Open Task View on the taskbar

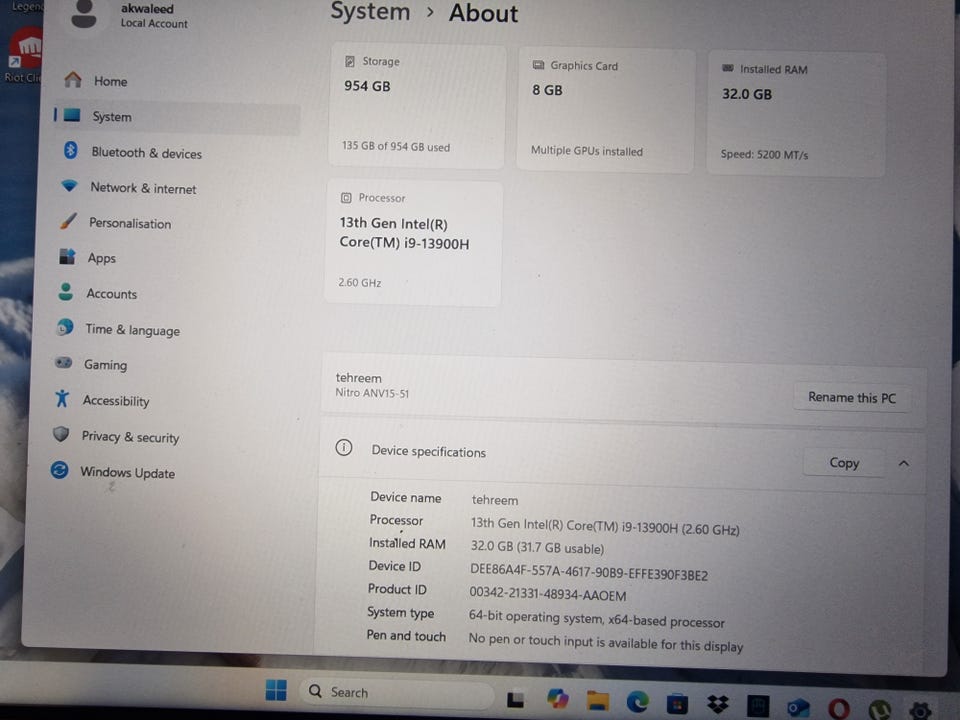516,699
